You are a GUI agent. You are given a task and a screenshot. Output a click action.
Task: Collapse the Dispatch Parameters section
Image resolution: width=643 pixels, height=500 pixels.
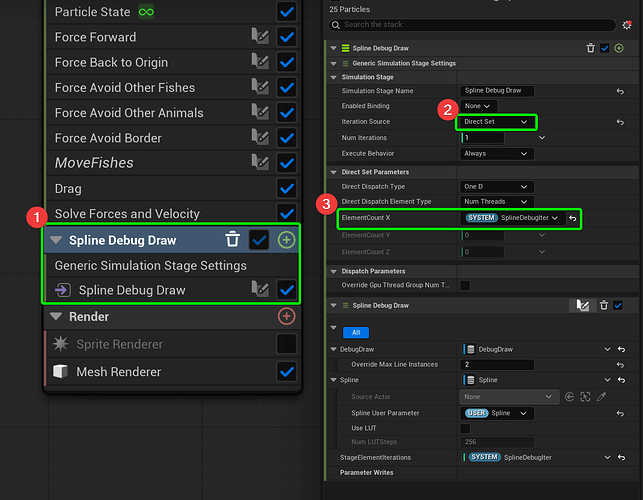[x=333, y=271]
